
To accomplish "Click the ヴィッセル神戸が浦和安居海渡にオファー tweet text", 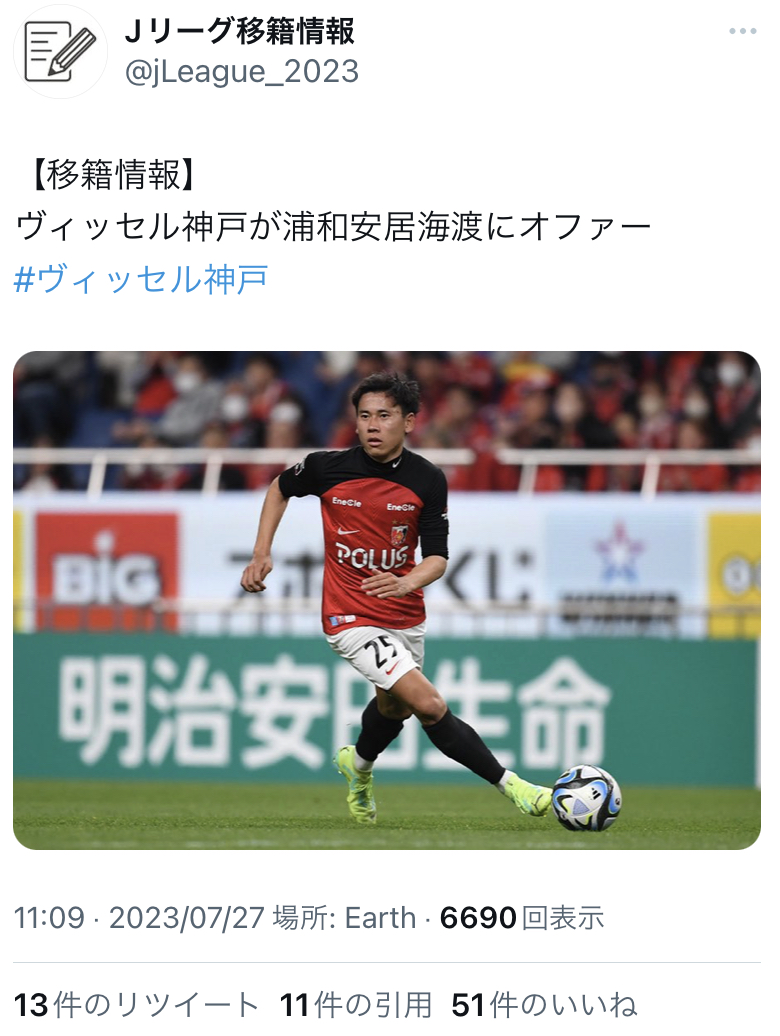I will pos(333,227).
